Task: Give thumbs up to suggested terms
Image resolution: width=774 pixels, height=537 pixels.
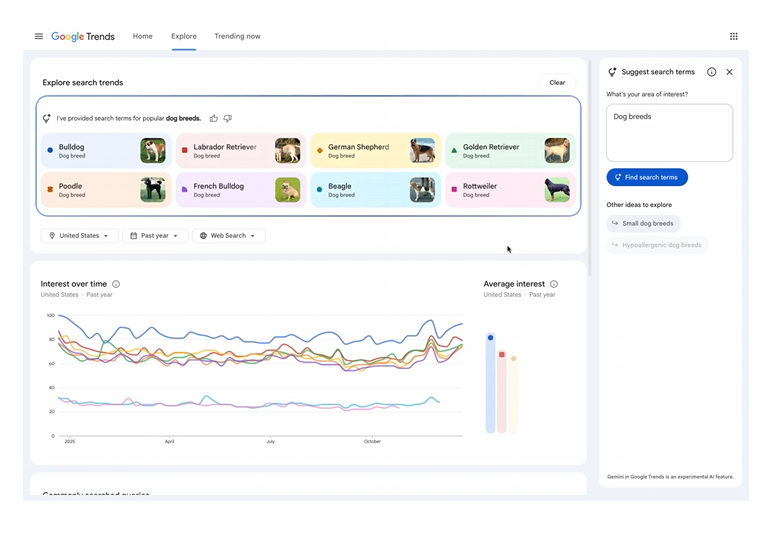Action: 214,118
